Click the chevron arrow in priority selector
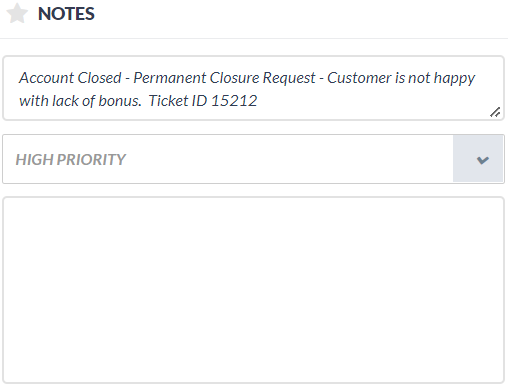 483,160
